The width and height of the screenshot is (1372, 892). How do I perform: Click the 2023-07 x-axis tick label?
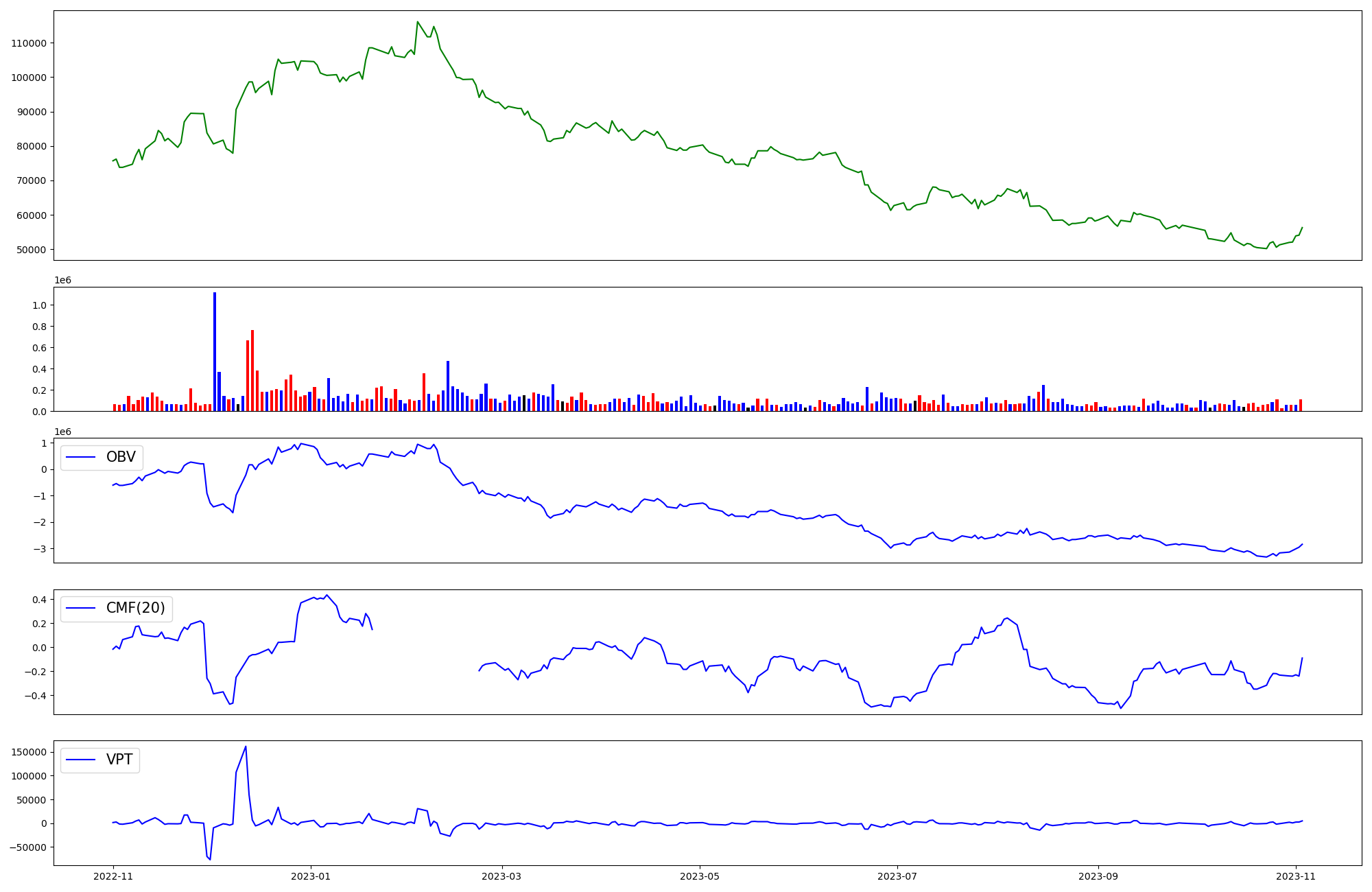(x=897, y=876)
